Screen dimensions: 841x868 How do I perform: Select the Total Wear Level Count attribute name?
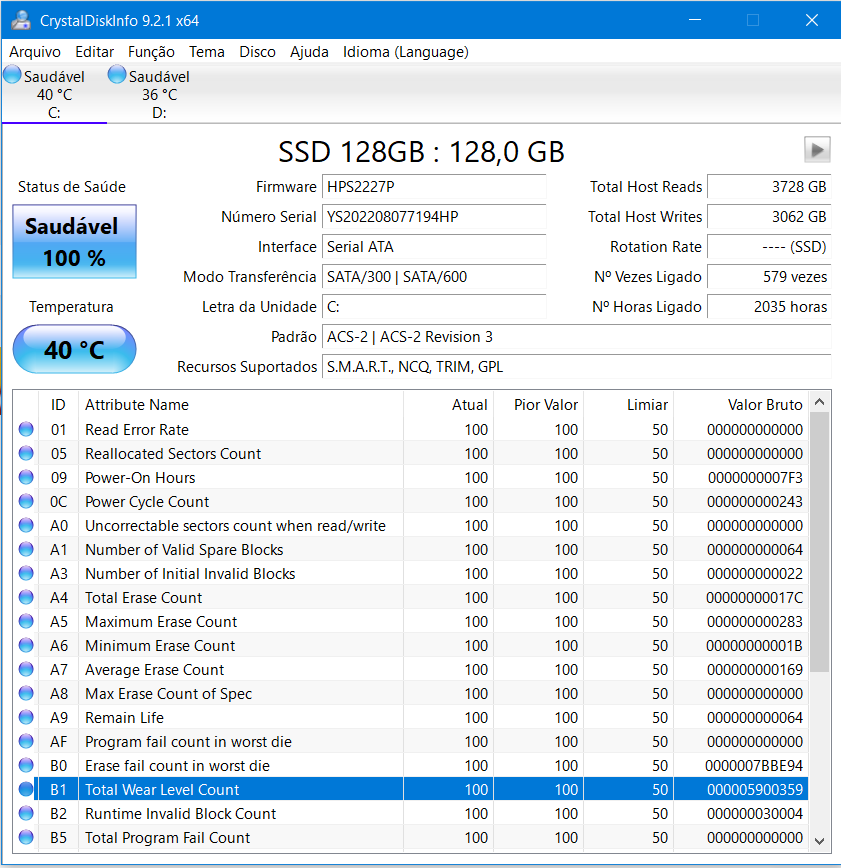point(162,789)
